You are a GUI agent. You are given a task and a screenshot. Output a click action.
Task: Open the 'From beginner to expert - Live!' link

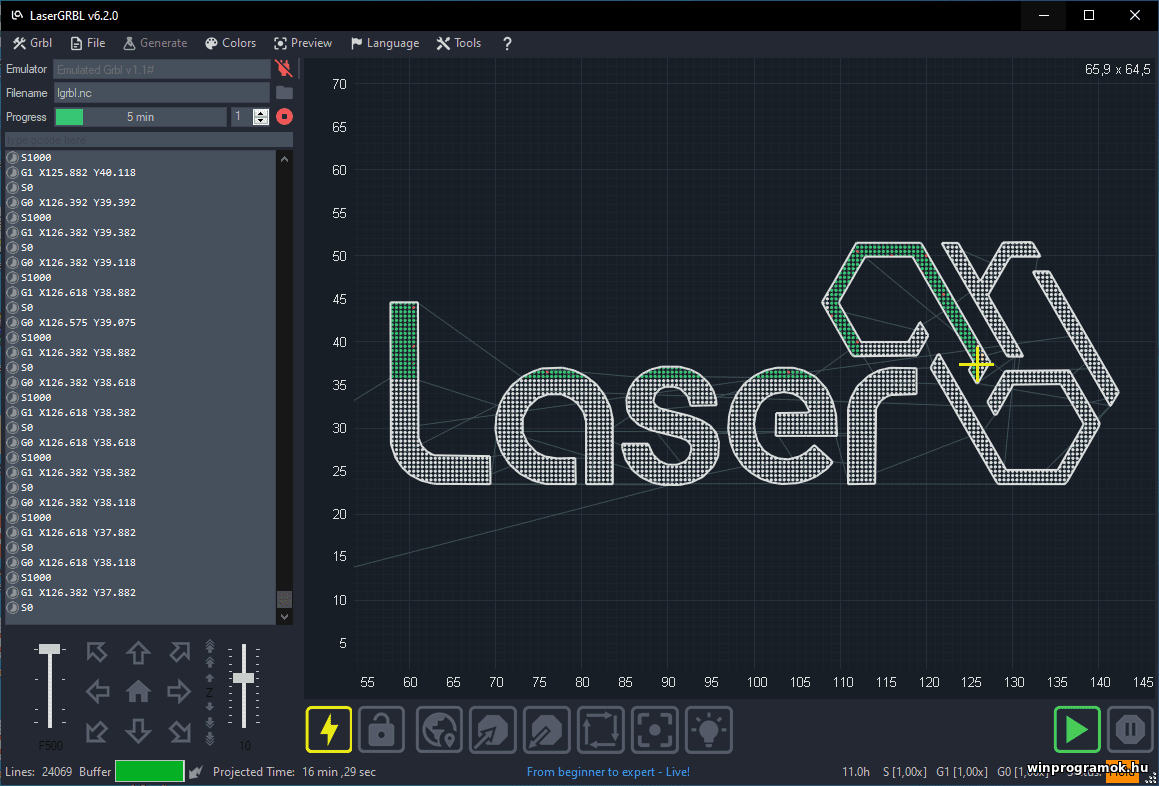coord(608,771)
